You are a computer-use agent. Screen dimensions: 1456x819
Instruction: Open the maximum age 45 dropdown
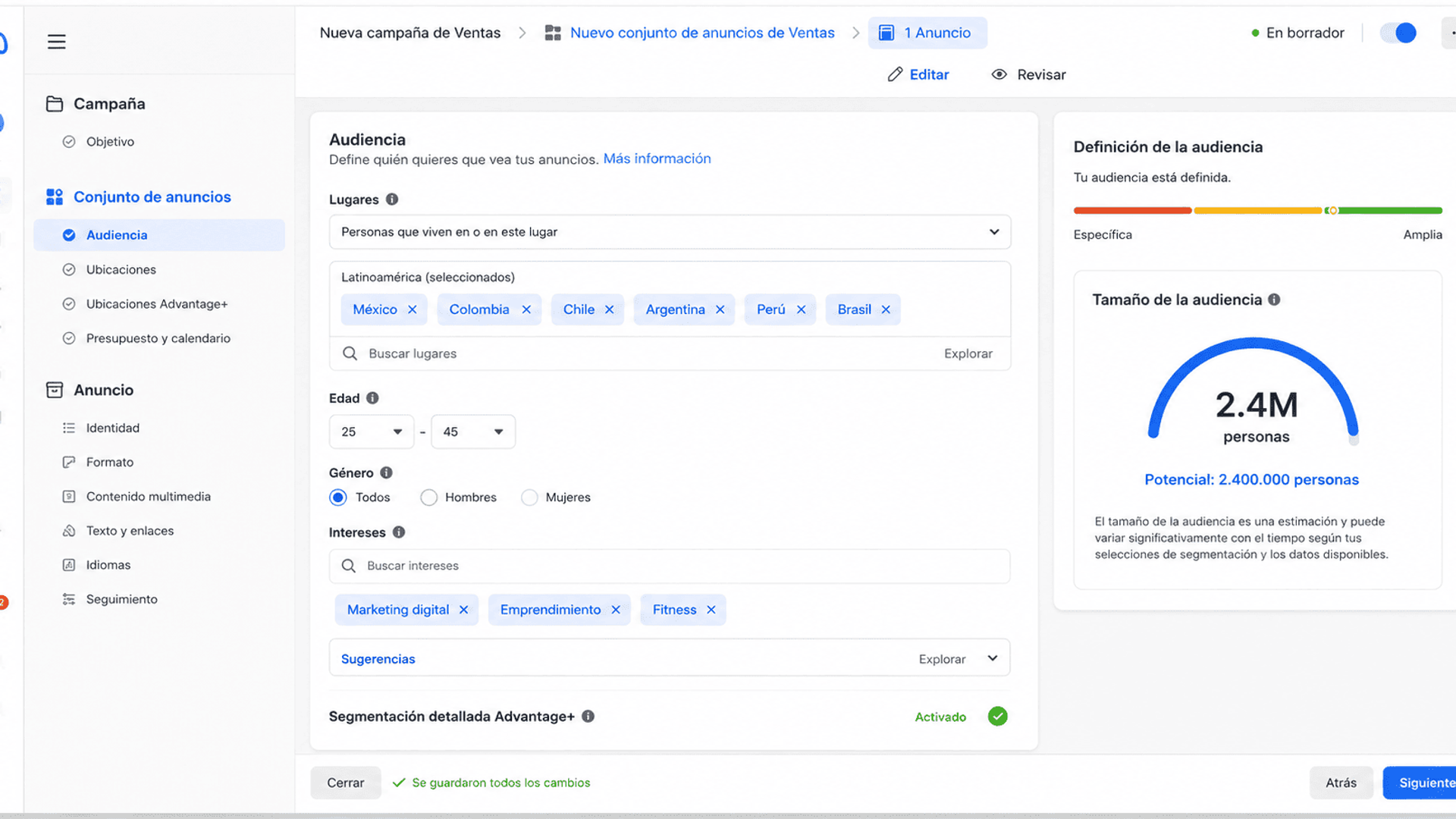473,431
